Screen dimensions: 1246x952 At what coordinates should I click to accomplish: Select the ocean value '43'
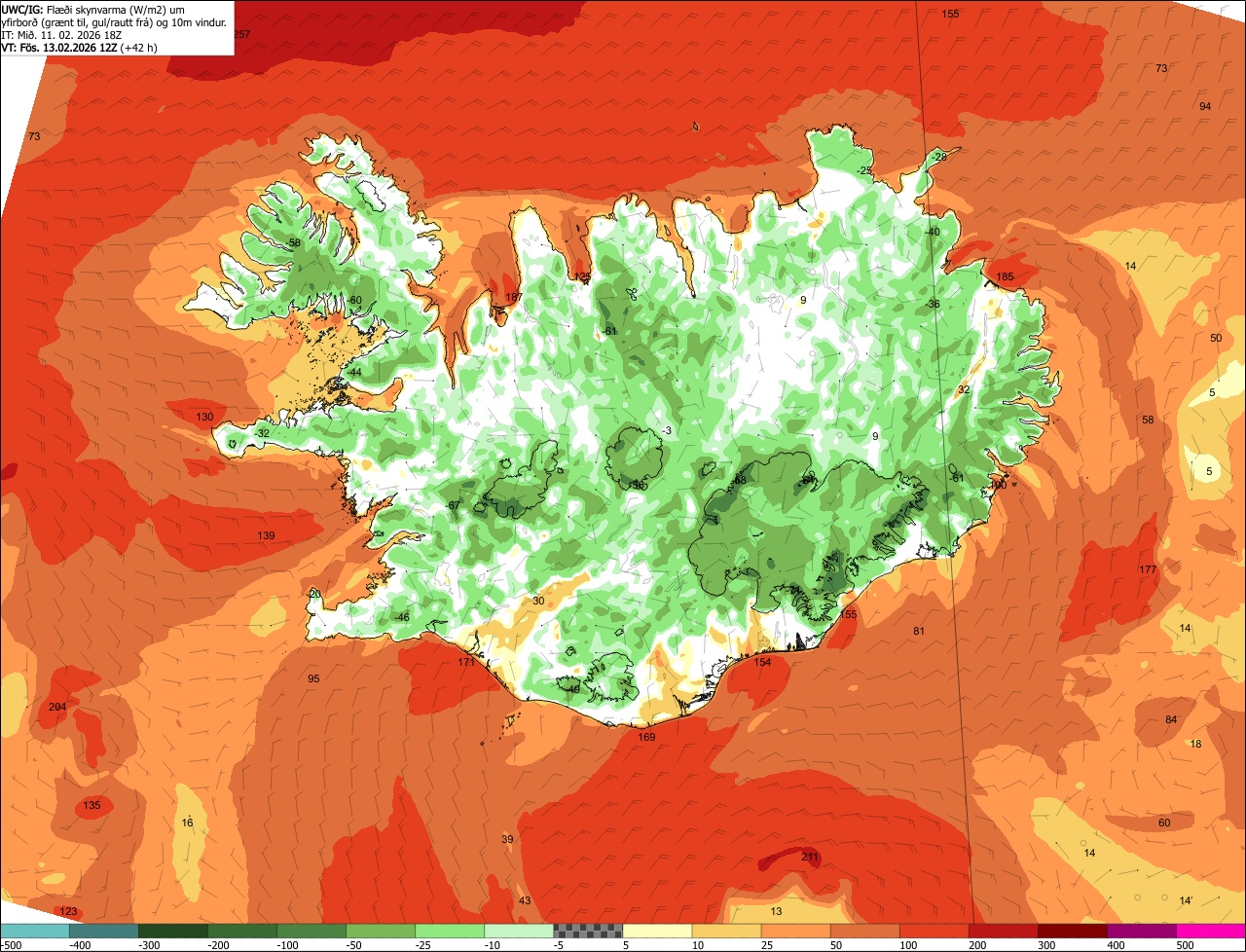pos(525,900)
